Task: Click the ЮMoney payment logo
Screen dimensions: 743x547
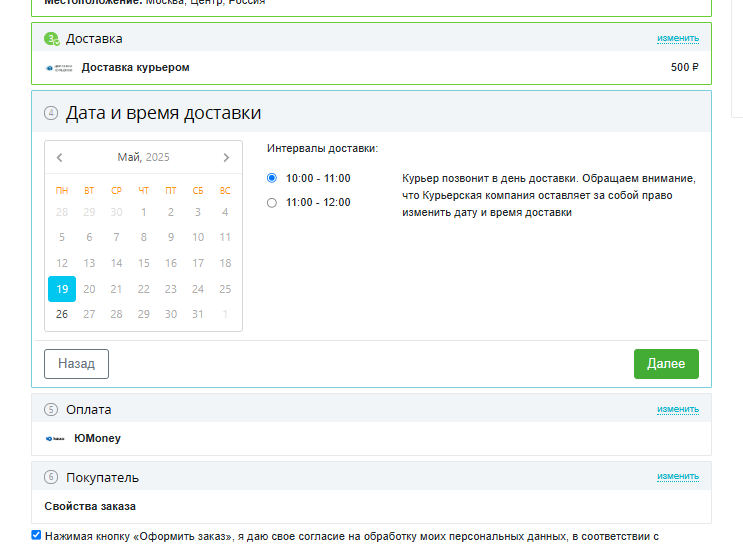Action: coord(55,438)
